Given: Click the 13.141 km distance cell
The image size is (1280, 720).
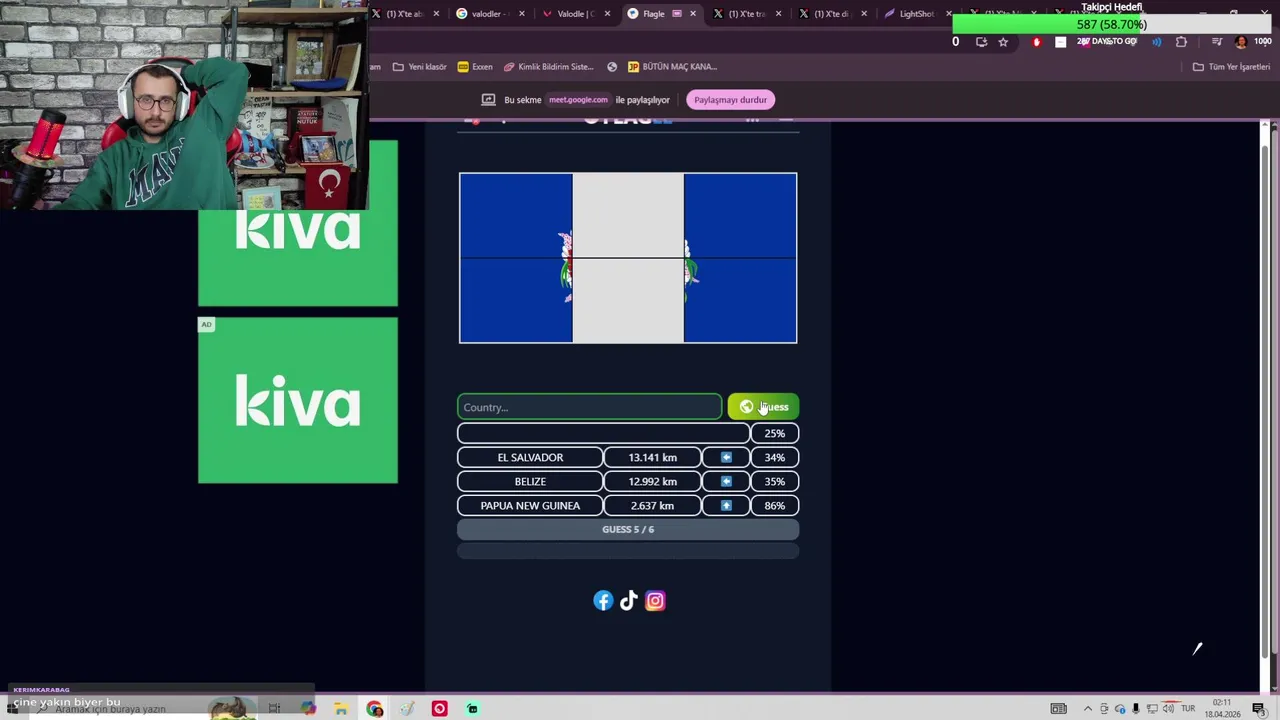Looking at the screenshot, I should click(653, 457).
